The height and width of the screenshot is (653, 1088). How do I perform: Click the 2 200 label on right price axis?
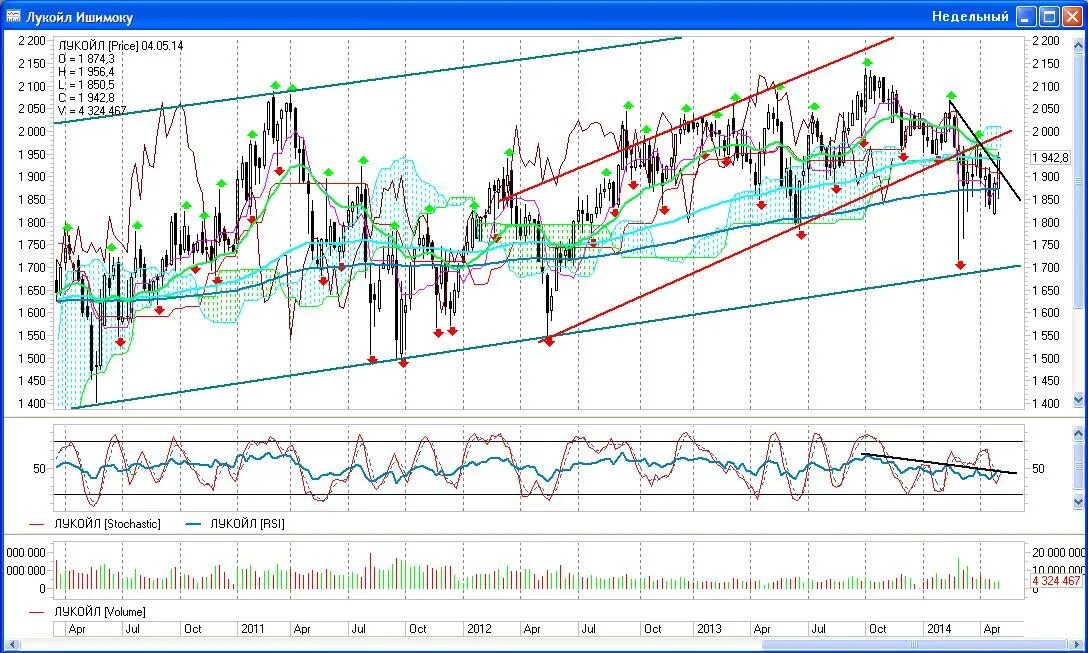pyautogui.click(x=1046, y=41)
